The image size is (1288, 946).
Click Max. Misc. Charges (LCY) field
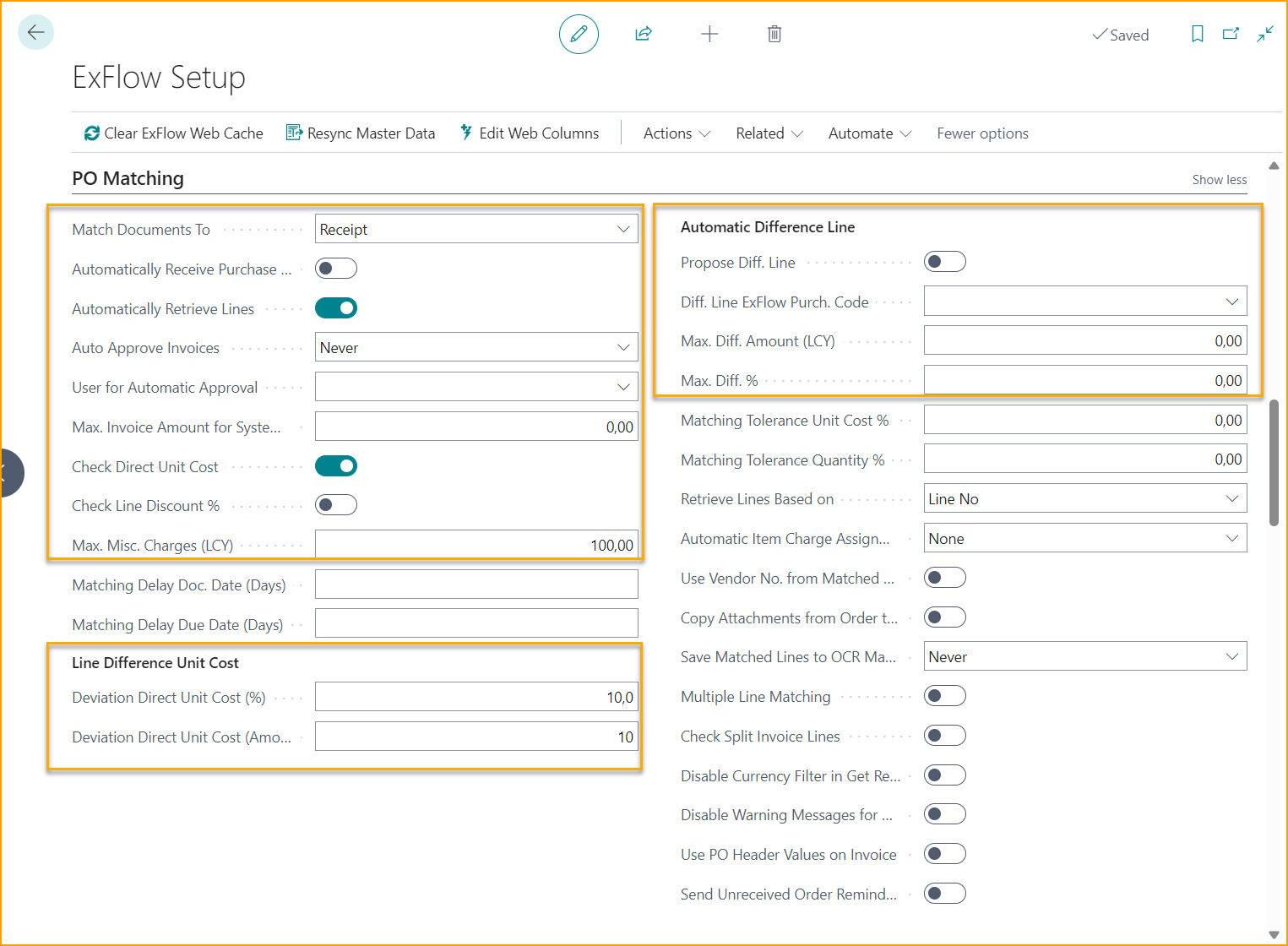(x=476, y=545)
